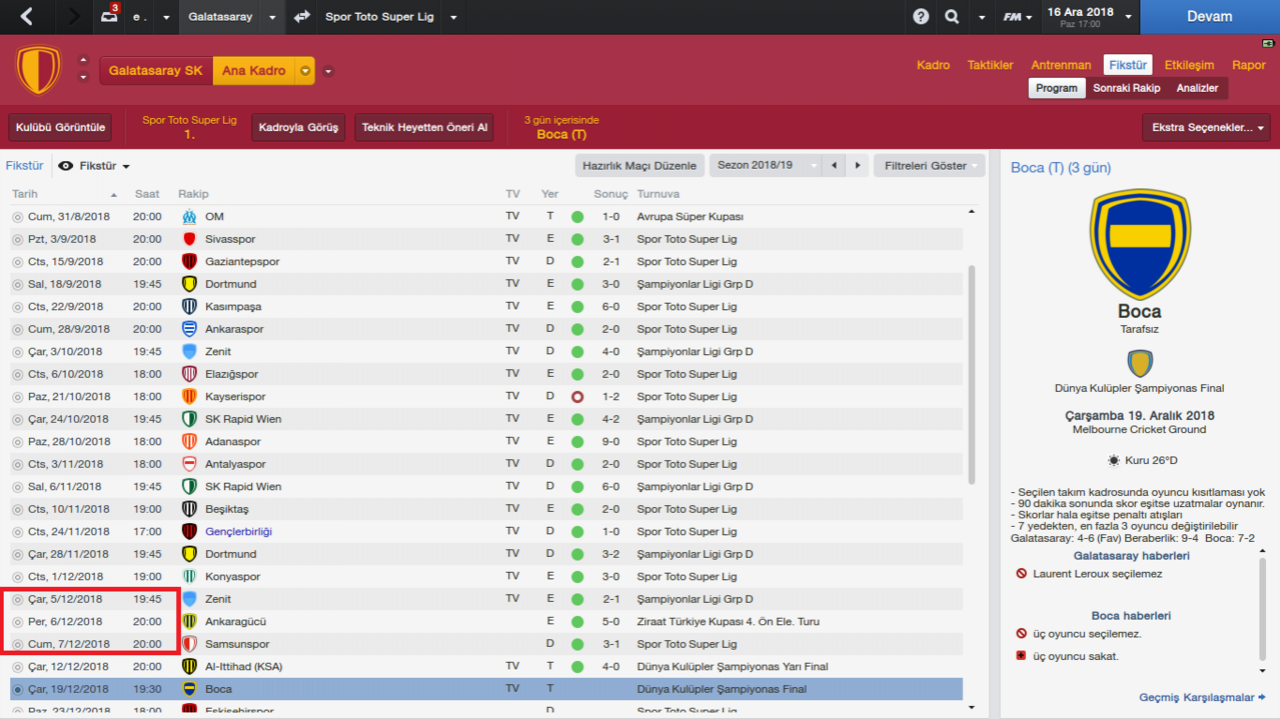Select radio button for OM fixture

tap(17, 217)
